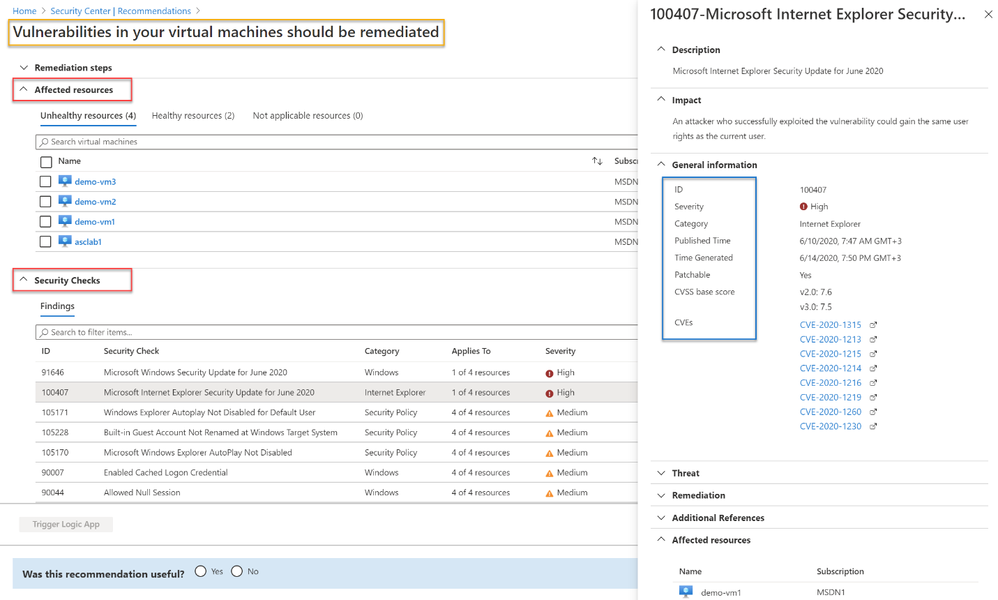Select Yes for recommendation useful
Screen dimensions: 998x600
coord(200,571)
